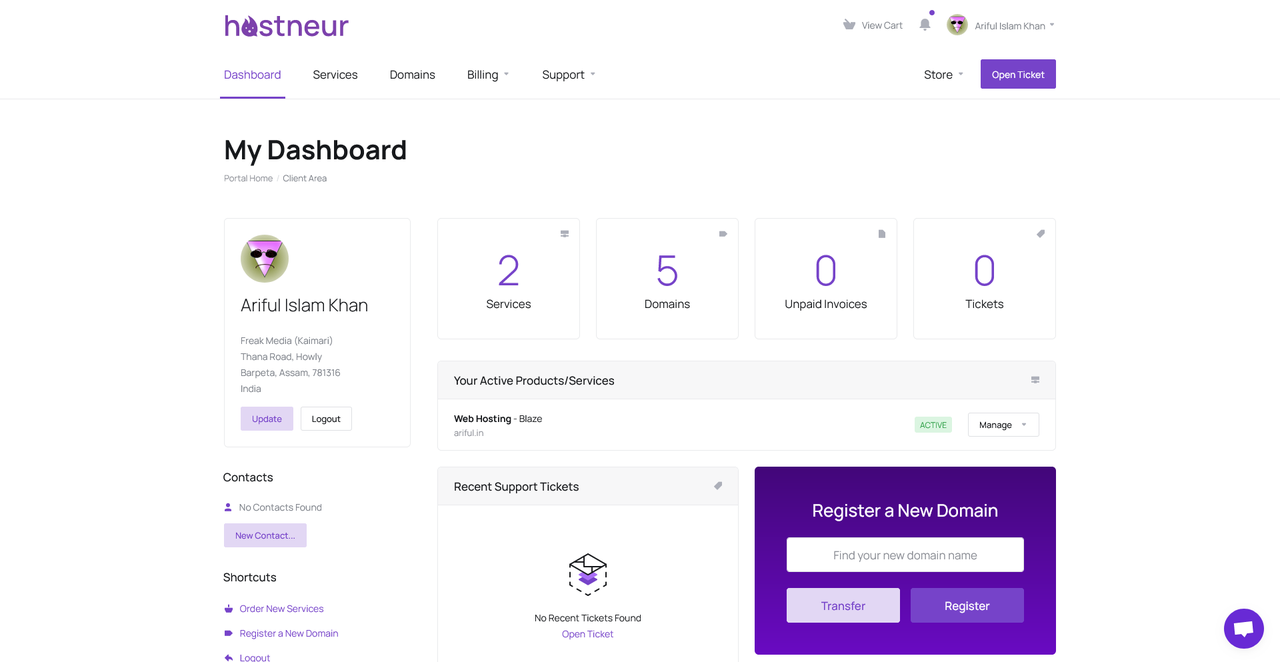Click the Client Area breadcrumb
1280x662 pixels.
click(304, 178)
